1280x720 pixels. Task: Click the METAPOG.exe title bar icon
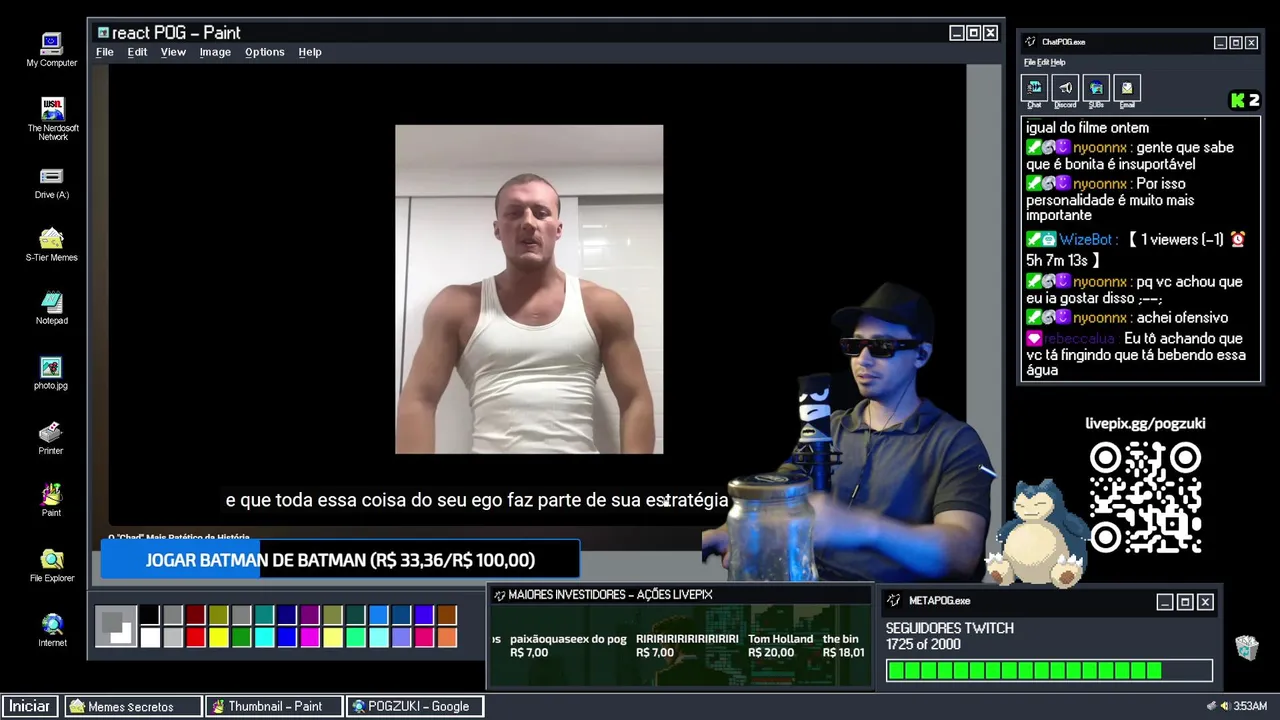pyautogui.click(x=894, y=601)
